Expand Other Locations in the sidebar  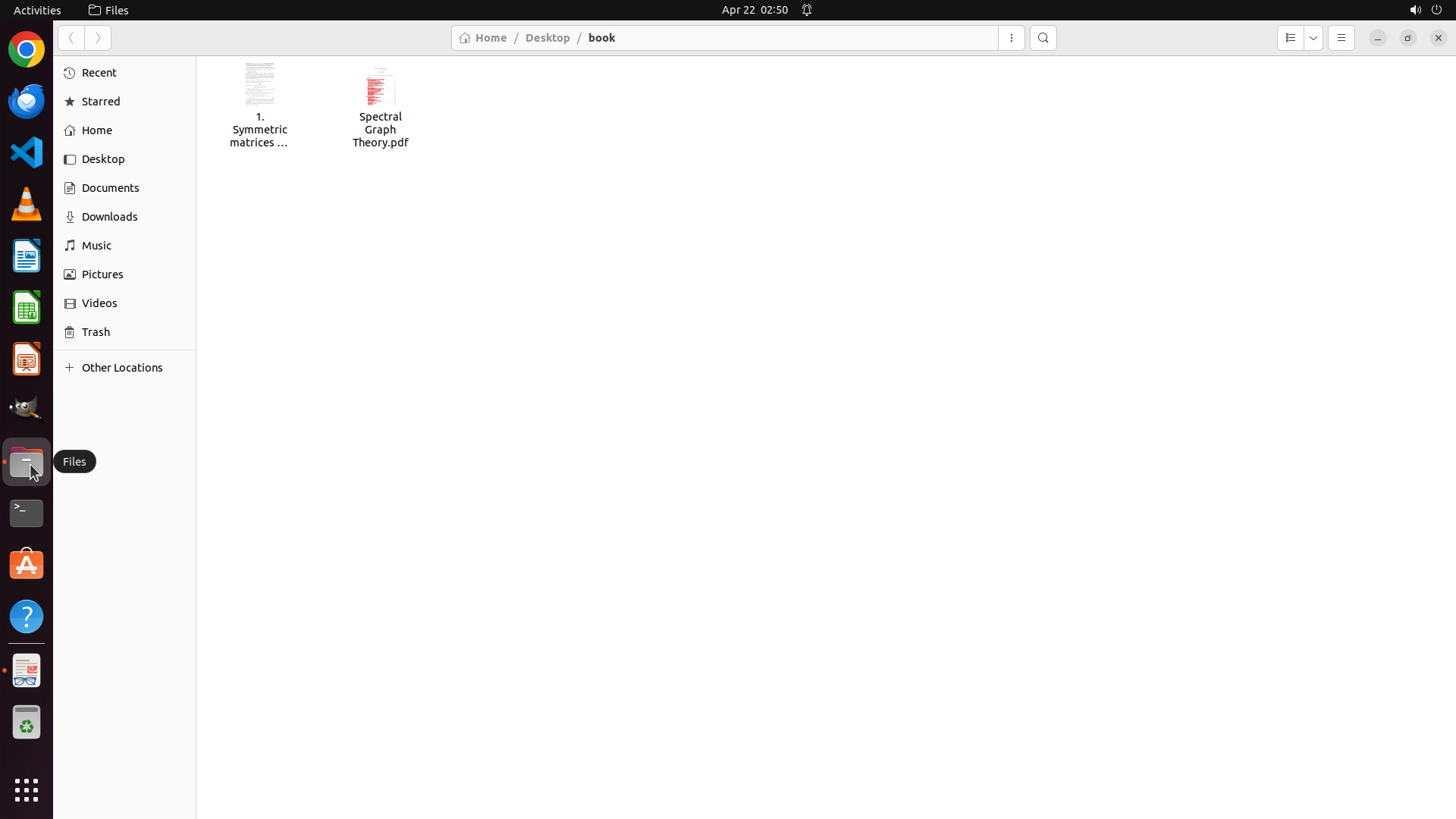[x=121, y=368]
